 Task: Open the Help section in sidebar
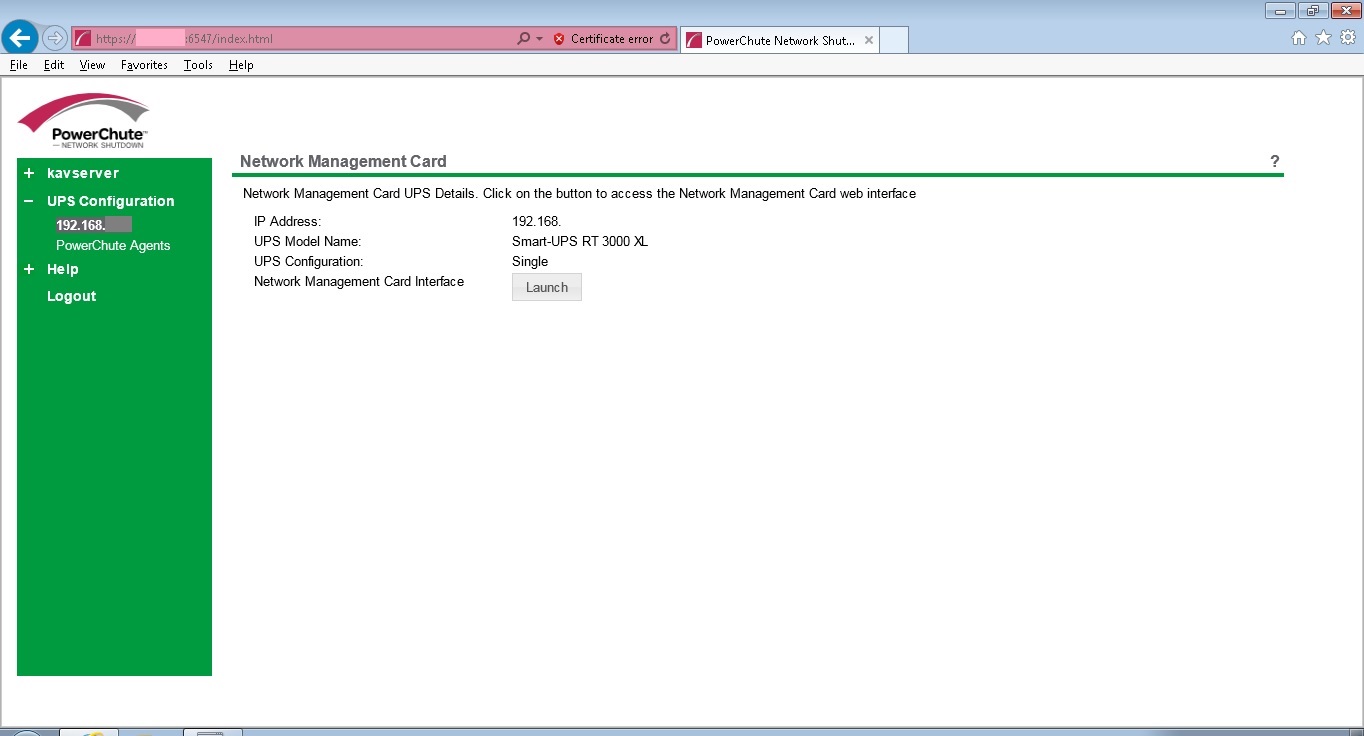tap(63, 269)
